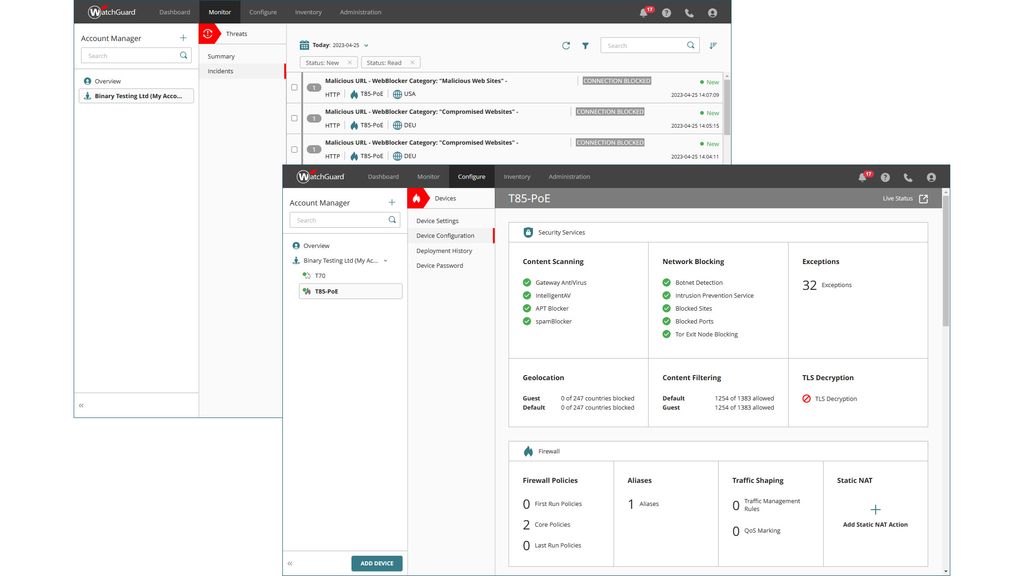Expand Binary Testing Ltd account dropdown arrow

click(386, 260)
